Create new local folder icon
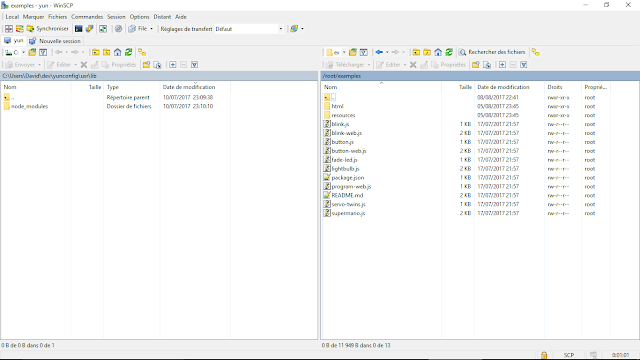Image resolution: width=640 pixels, height=360 pixels. (x=146, y=65)
